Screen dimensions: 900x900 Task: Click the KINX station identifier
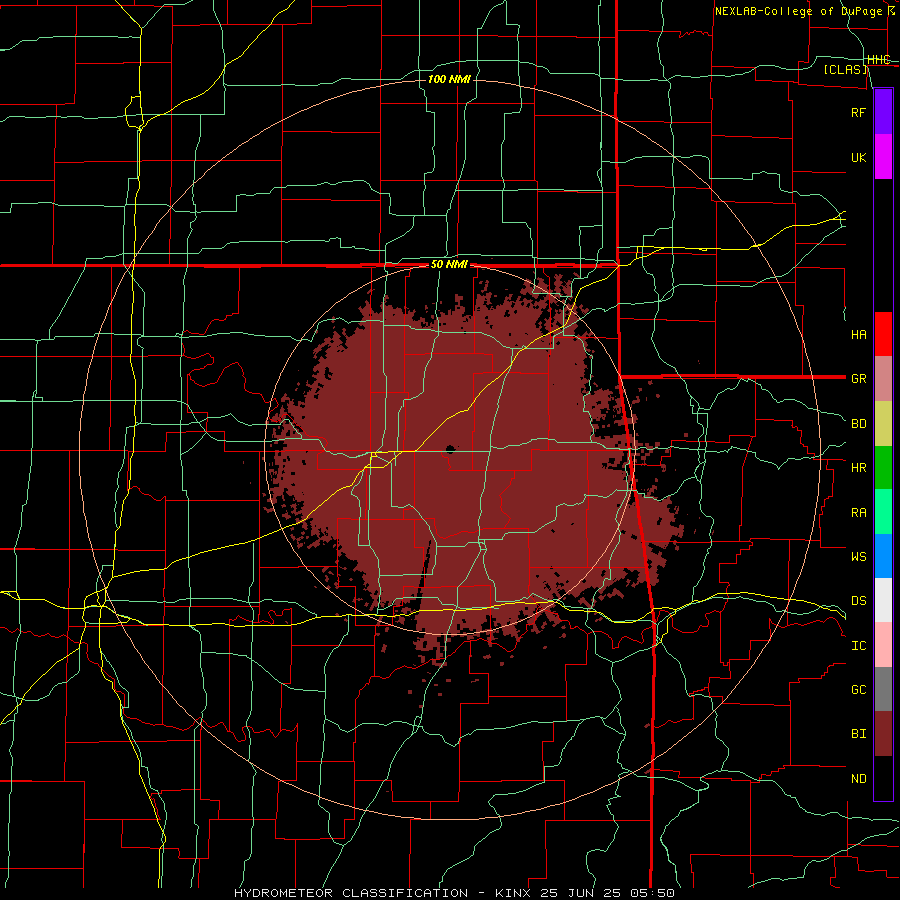pyautogui.click(x=513, y=893)
